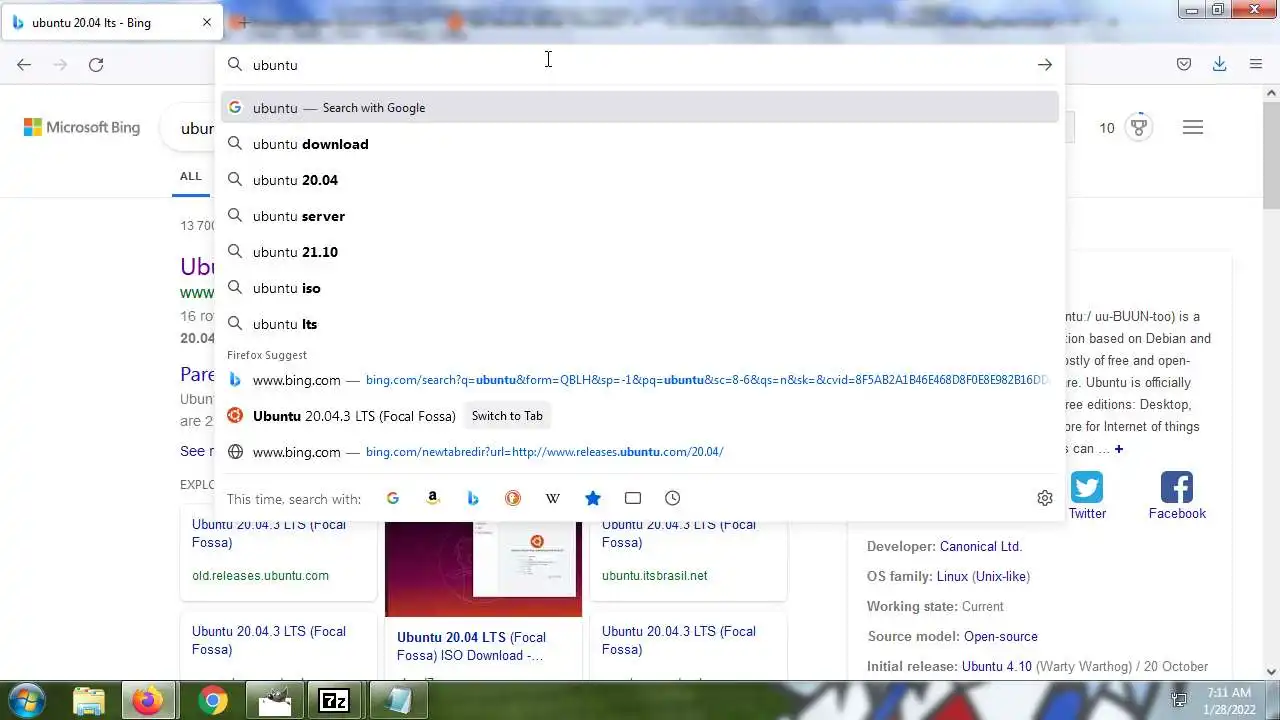1280x720 pixels.
Task: Open the Open-source source model link
Action: tap(1001, 636)
